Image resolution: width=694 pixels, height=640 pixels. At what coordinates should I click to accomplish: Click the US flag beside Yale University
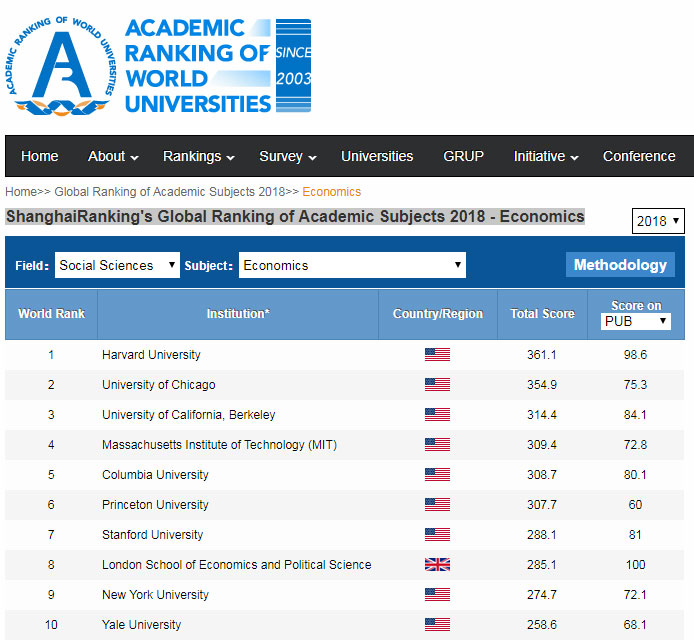(x=437, y=625)
